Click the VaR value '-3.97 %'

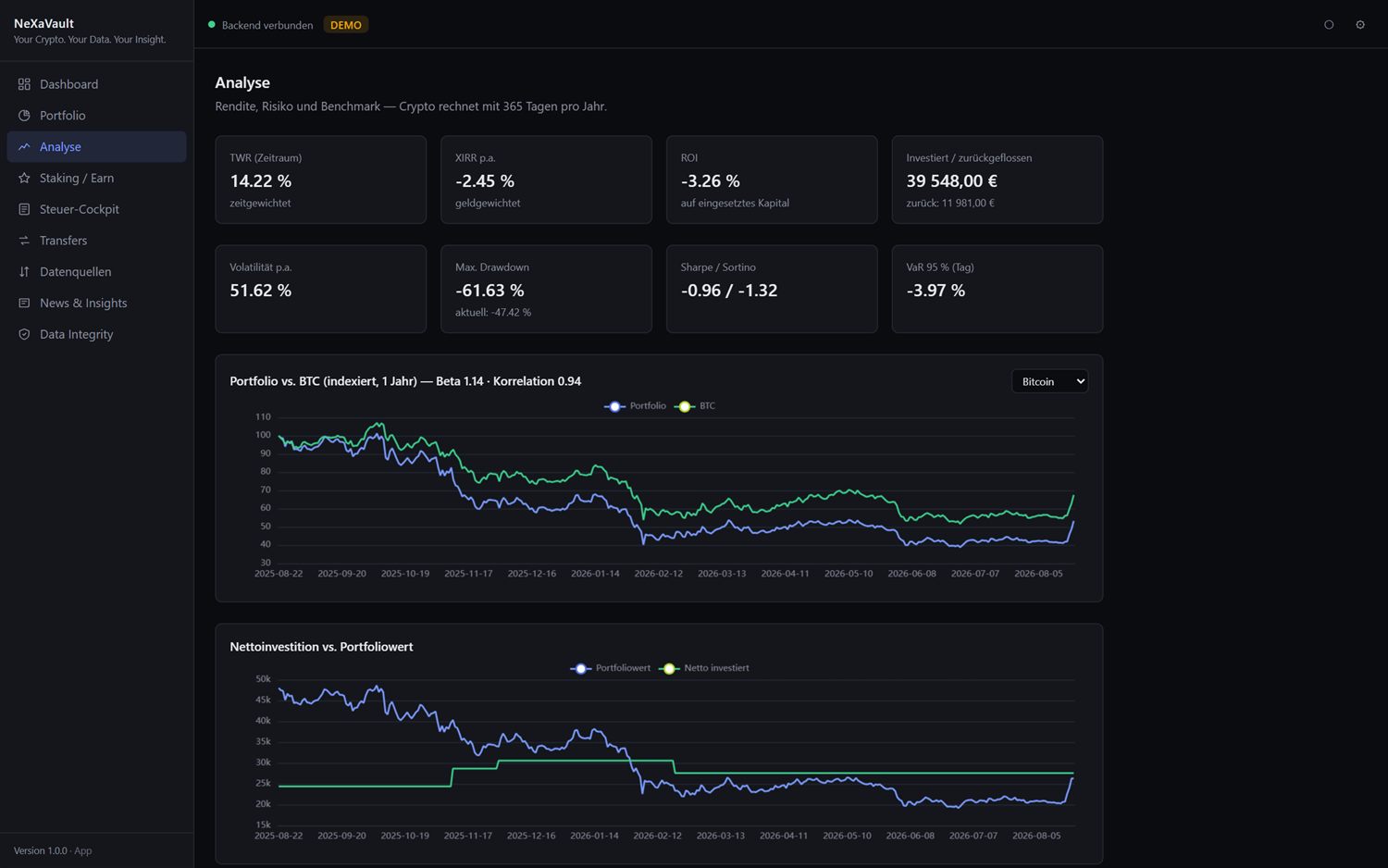coord(936,290)
